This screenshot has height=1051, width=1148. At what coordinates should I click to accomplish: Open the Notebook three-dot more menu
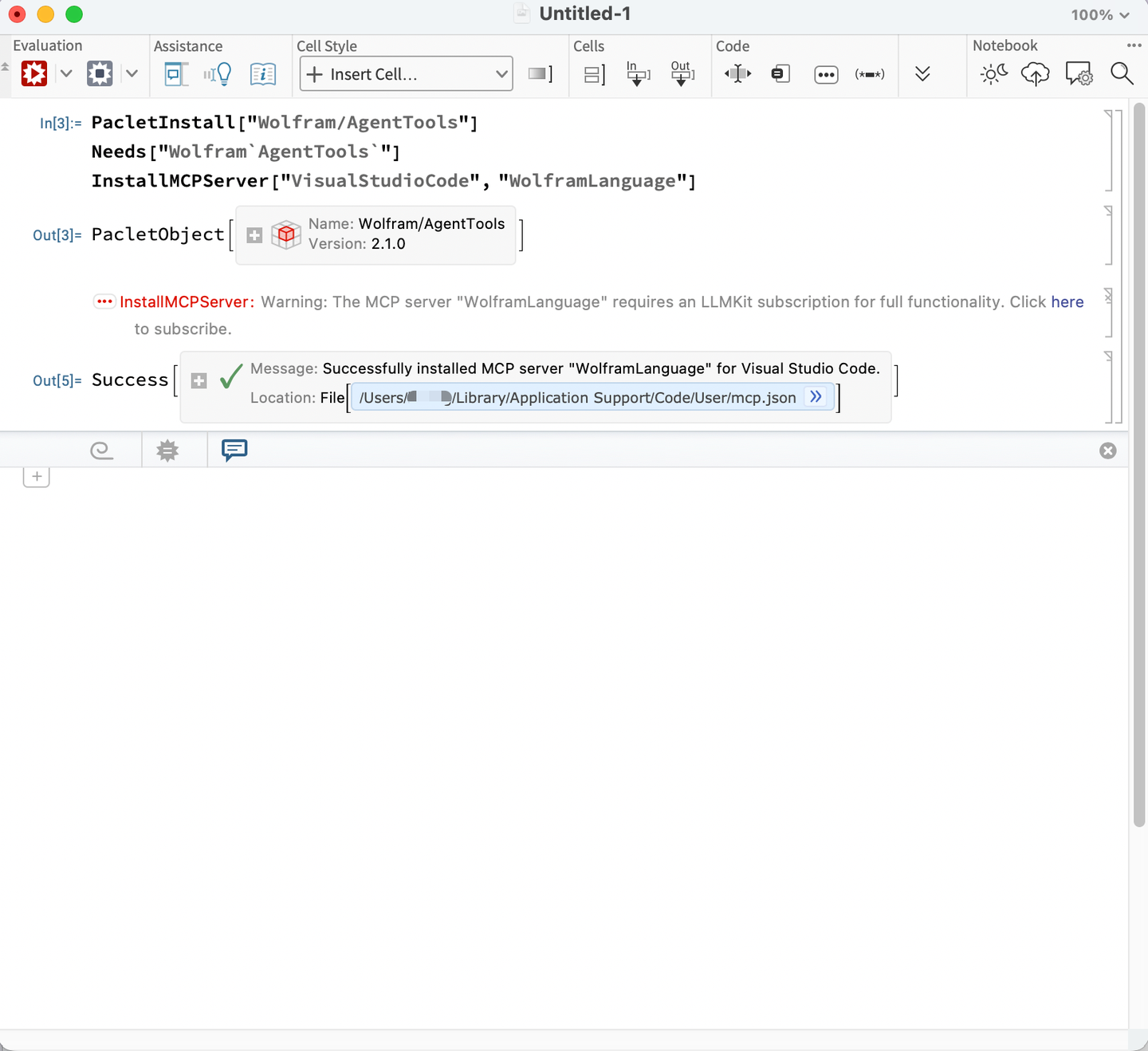(x=1134, y=45)
